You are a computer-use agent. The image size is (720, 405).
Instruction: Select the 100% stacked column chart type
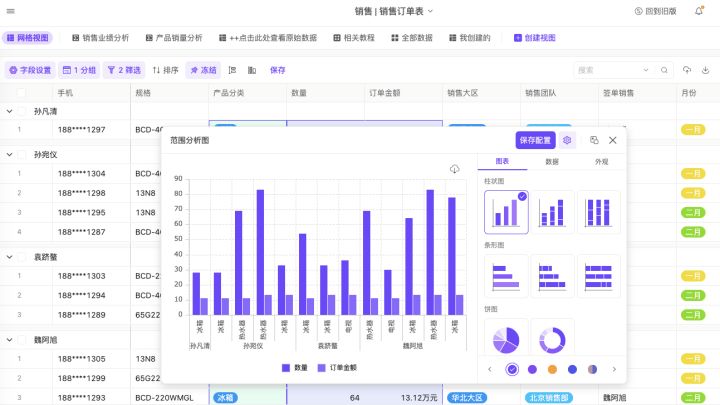click(x=598, y=212)
